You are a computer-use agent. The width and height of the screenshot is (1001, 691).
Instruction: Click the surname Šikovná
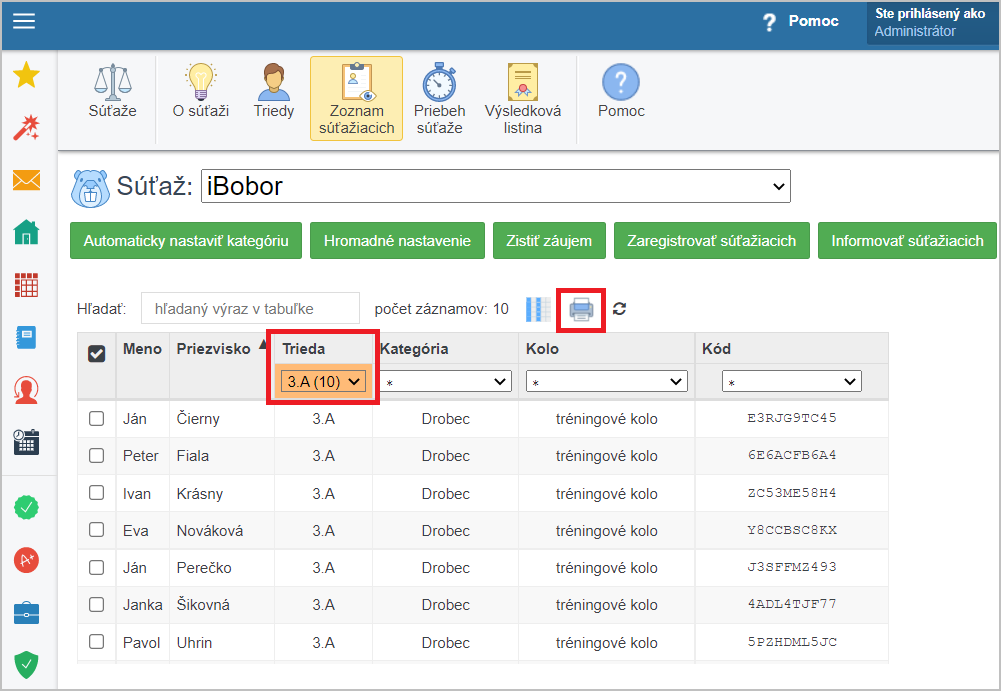pyautogui.click(x=203, y=605)
